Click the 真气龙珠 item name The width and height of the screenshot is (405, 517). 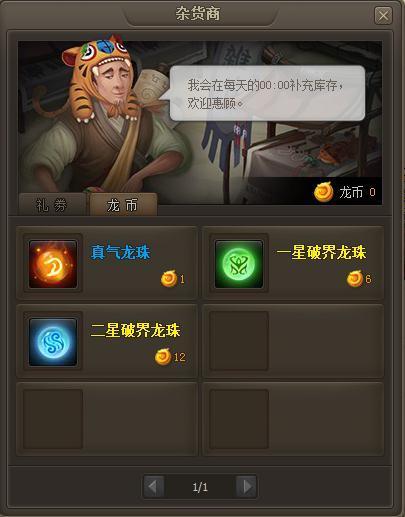click(x=120, y=252)
